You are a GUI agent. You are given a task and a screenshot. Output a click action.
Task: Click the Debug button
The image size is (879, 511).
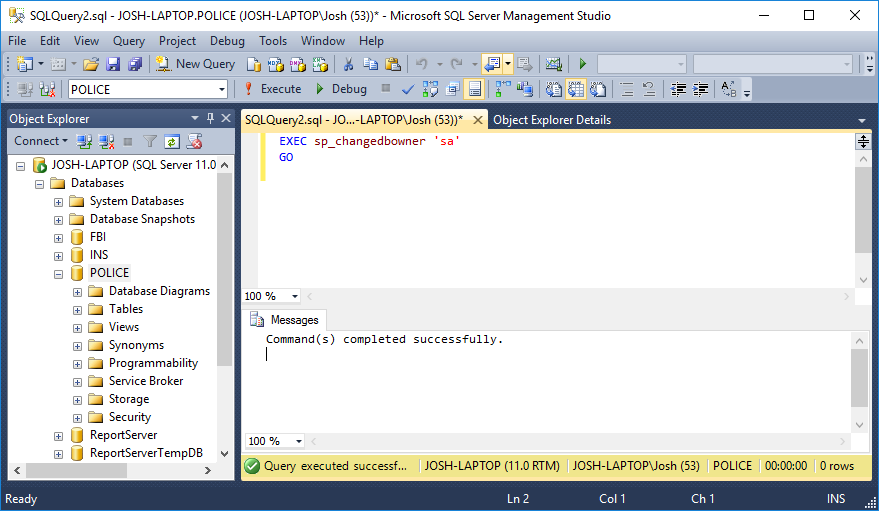coord(341,89)
